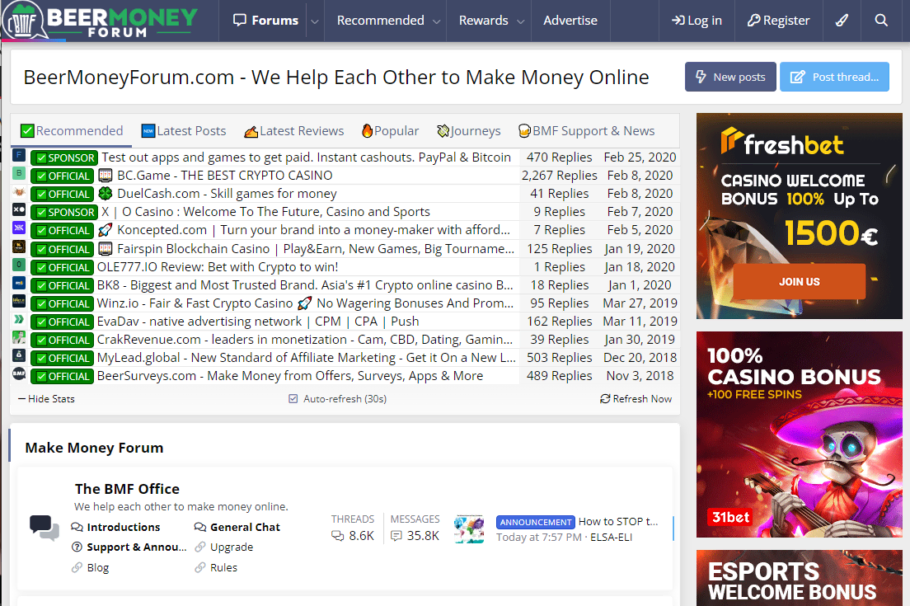Switch to the Journeys tab
910x606 pixels.
click(x=468, y=131)
